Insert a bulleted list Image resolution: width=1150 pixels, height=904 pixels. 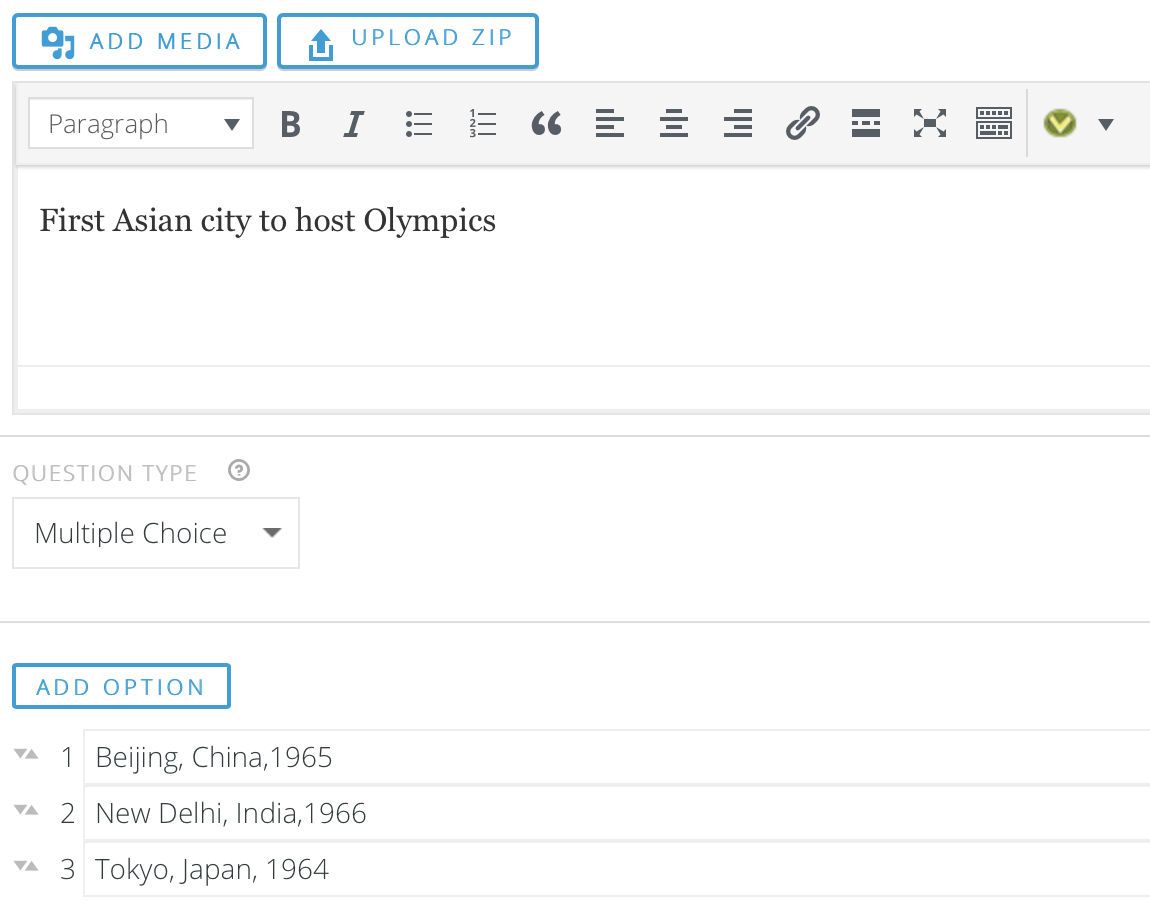418,123
